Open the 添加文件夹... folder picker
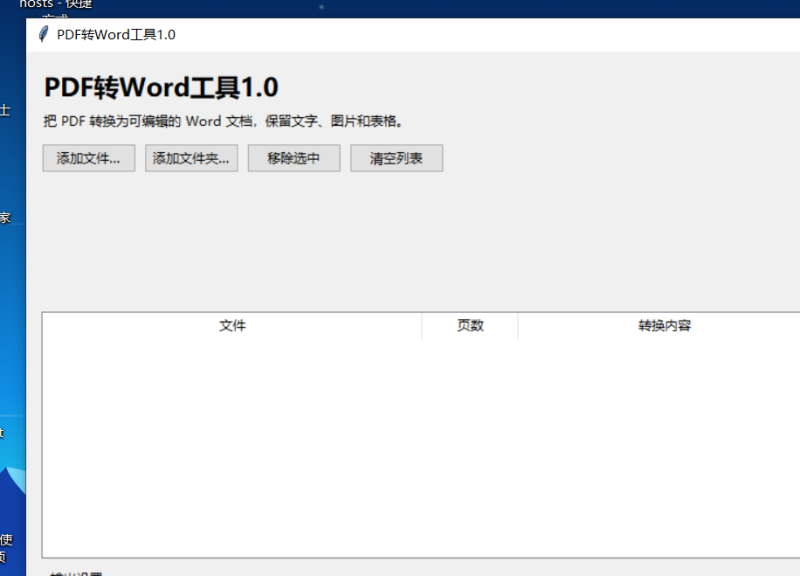Image resolution: width=800 pixels, height=576 pixels. pyautogui.click(x=191, y=158)
